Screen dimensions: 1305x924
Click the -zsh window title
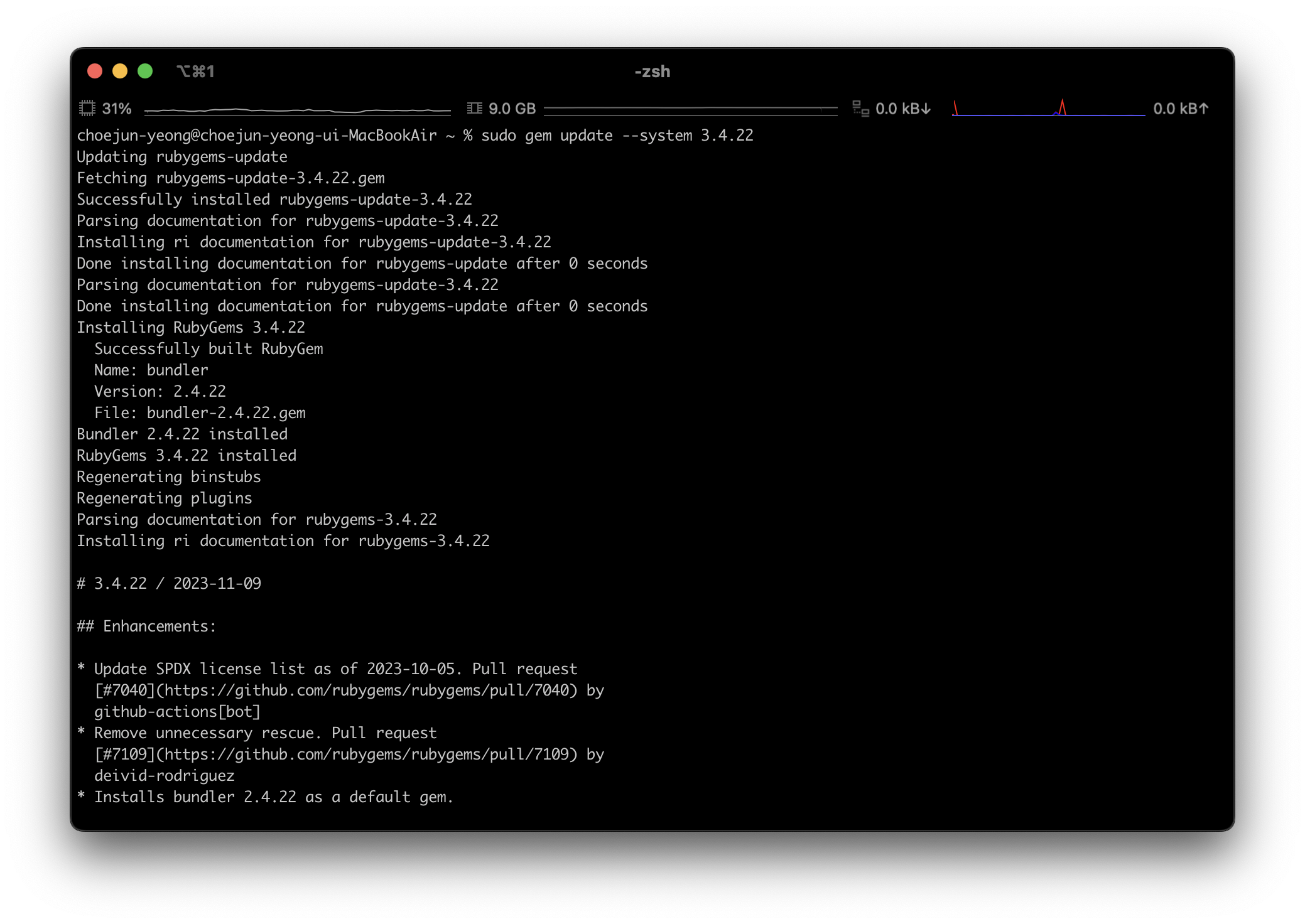pos(652,72)
